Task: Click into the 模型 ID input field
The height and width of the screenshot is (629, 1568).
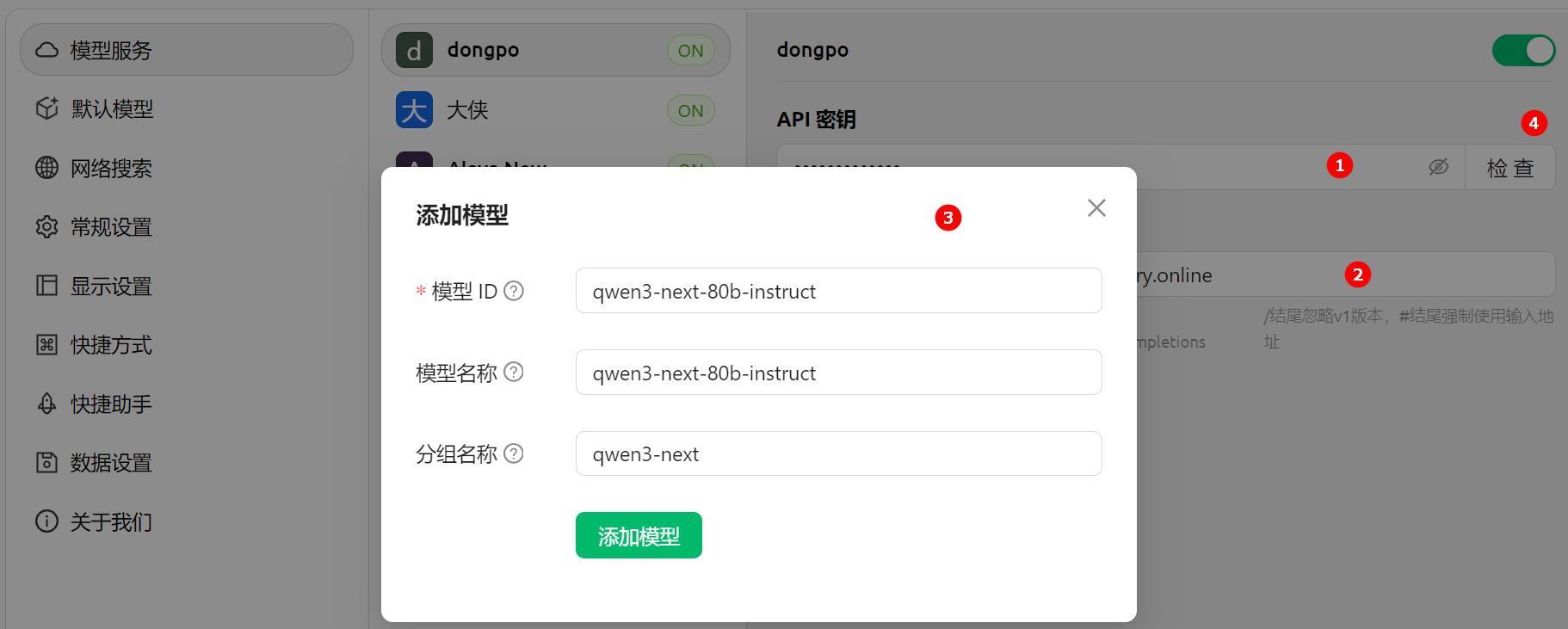Action: point(837,291)
